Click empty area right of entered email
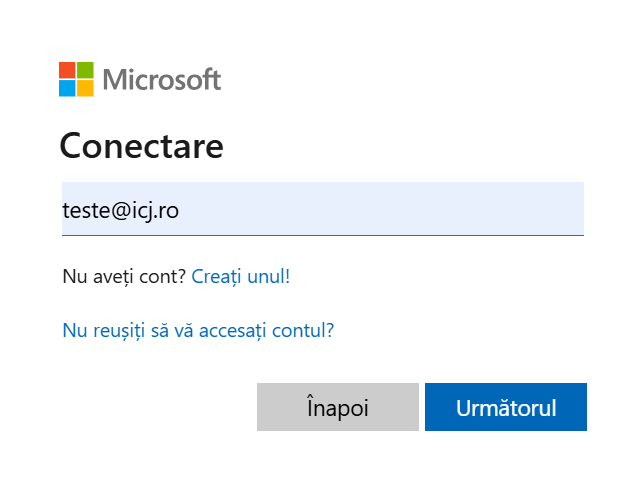The height and width of the screenshot is (496, 643). pyautogui.click(x=400, y=210)
